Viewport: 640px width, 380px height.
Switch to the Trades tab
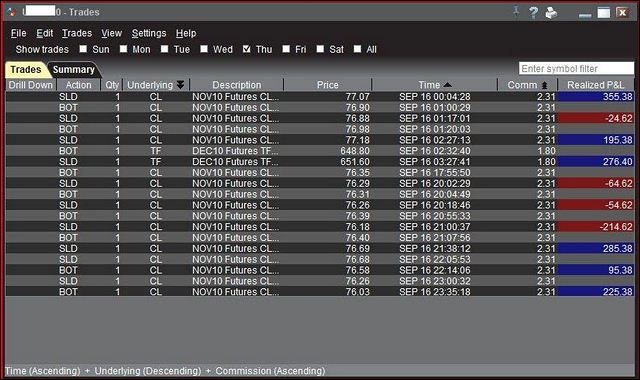point(26,69)
